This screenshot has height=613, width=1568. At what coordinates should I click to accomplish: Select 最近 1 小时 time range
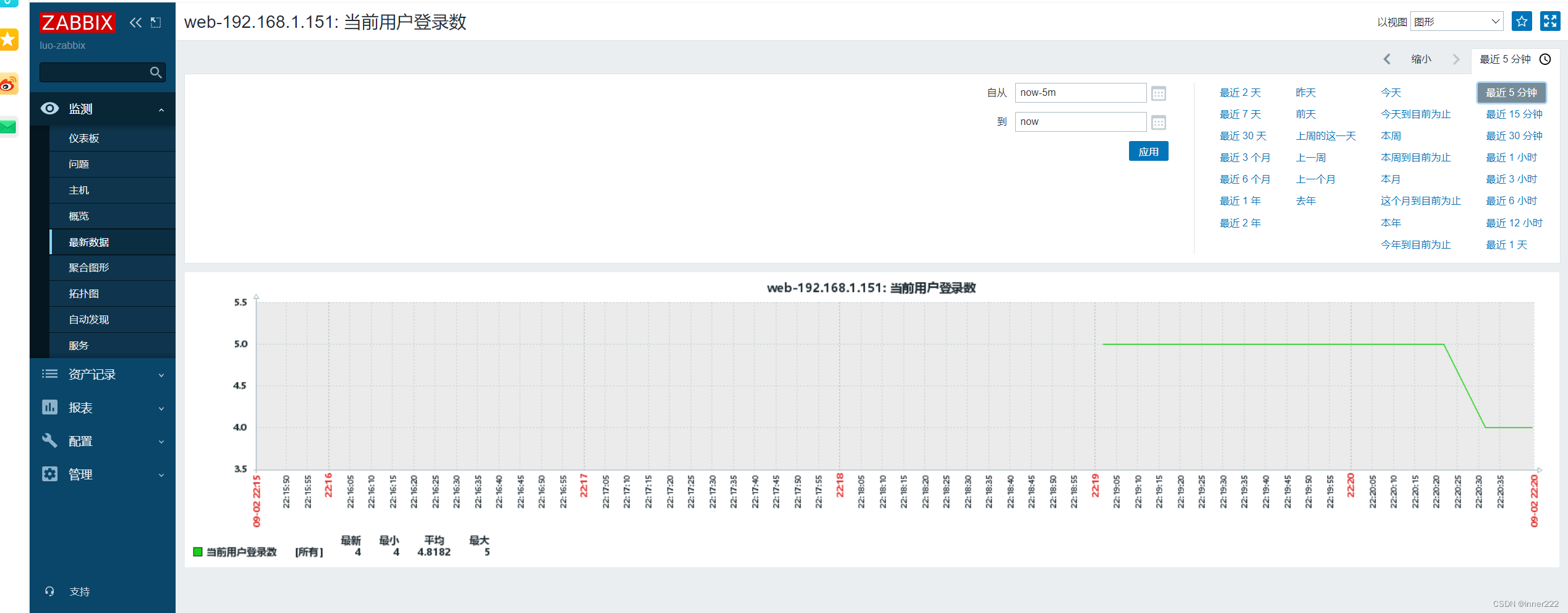pos(1511,158)
